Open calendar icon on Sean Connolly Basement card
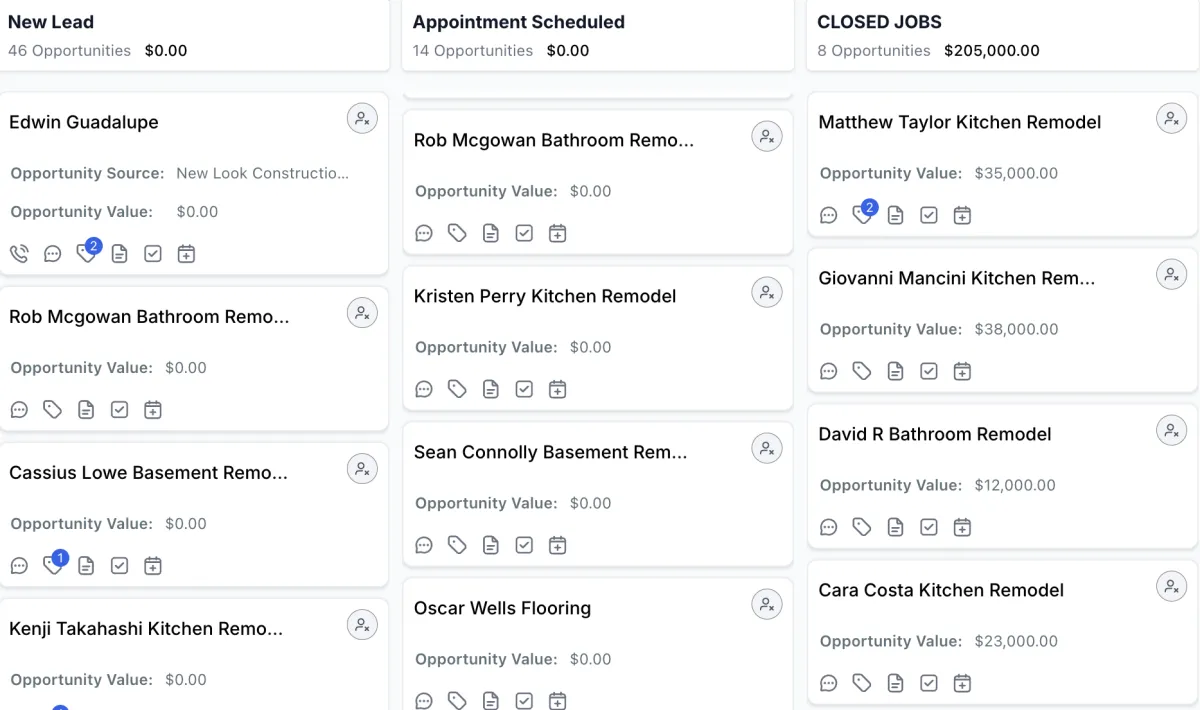 557,545
